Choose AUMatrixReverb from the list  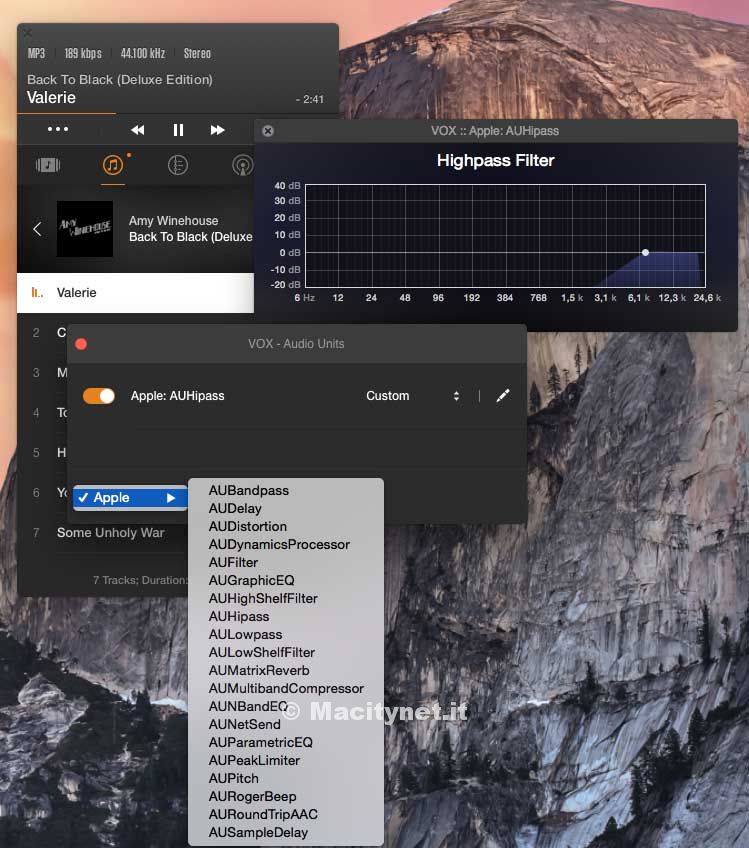[286, 671]
